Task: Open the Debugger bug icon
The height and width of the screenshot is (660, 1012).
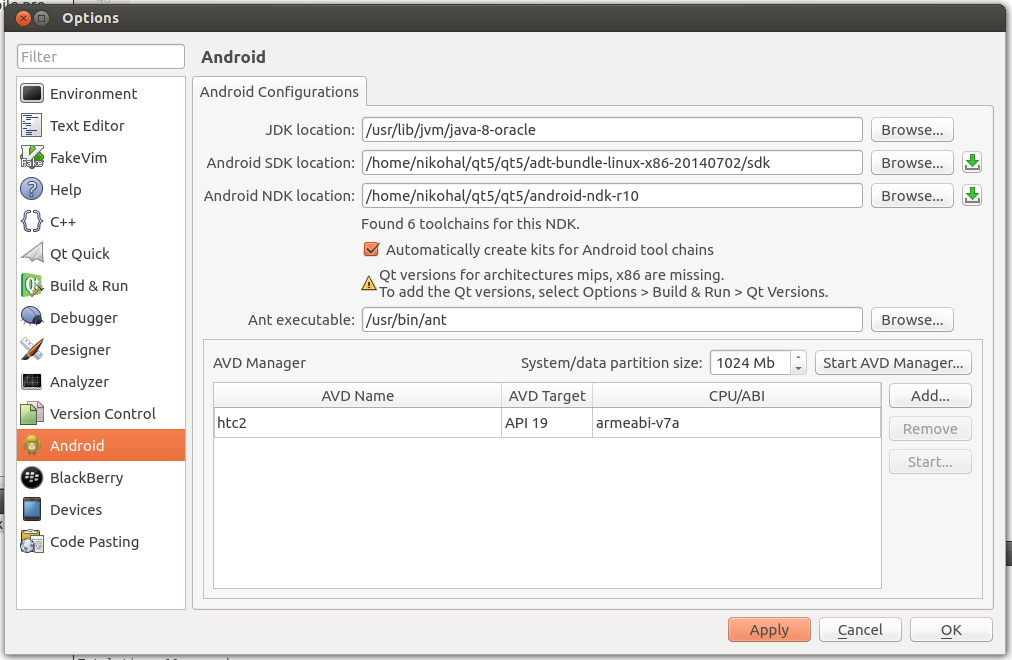Action: pos(32,317)
